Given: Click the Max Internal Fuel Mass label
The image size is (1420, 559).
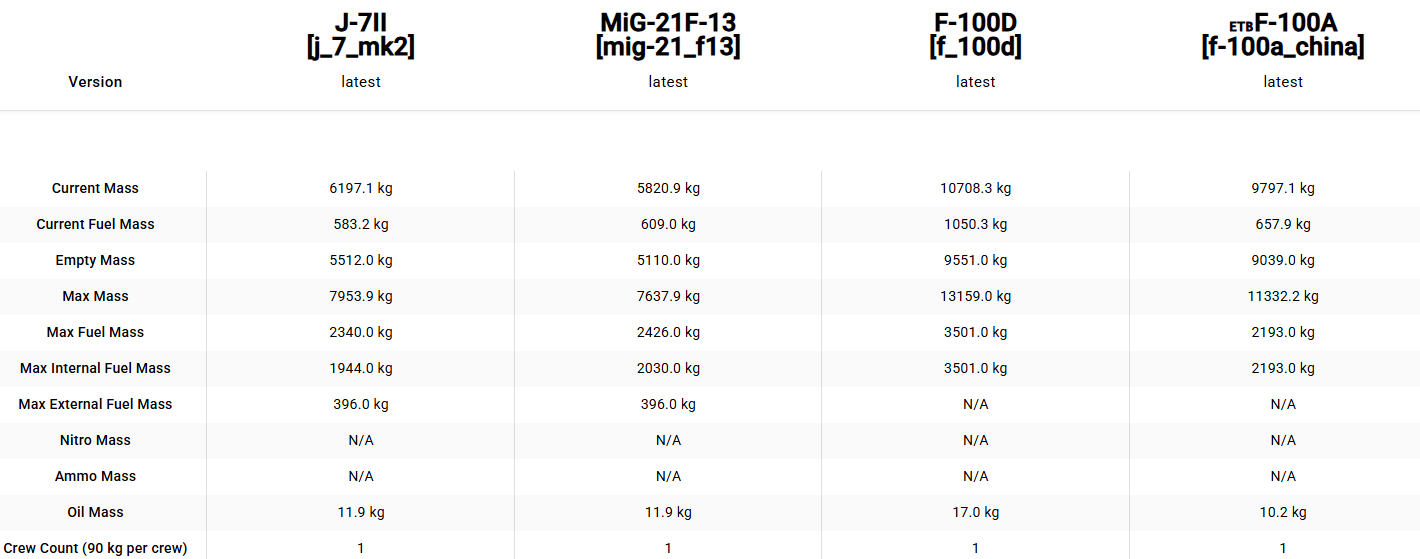Looking at the screenshot, I should [x=95, y=368].
